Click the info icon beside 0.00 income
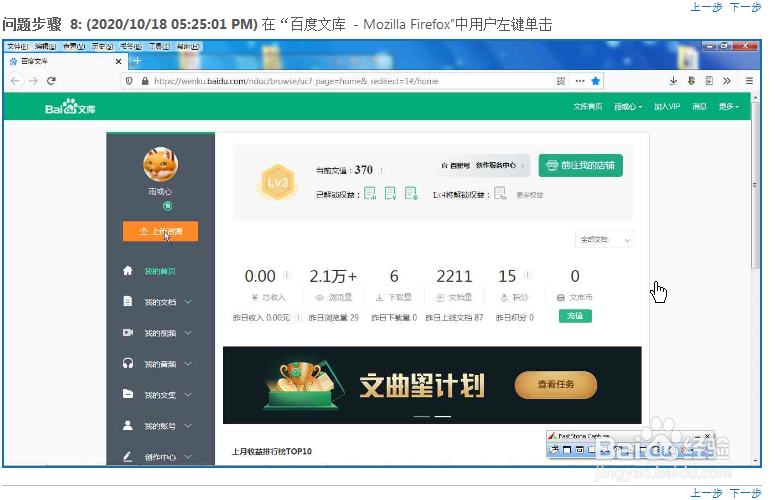This screenshot has width=775, height=500. coord(286,275)
